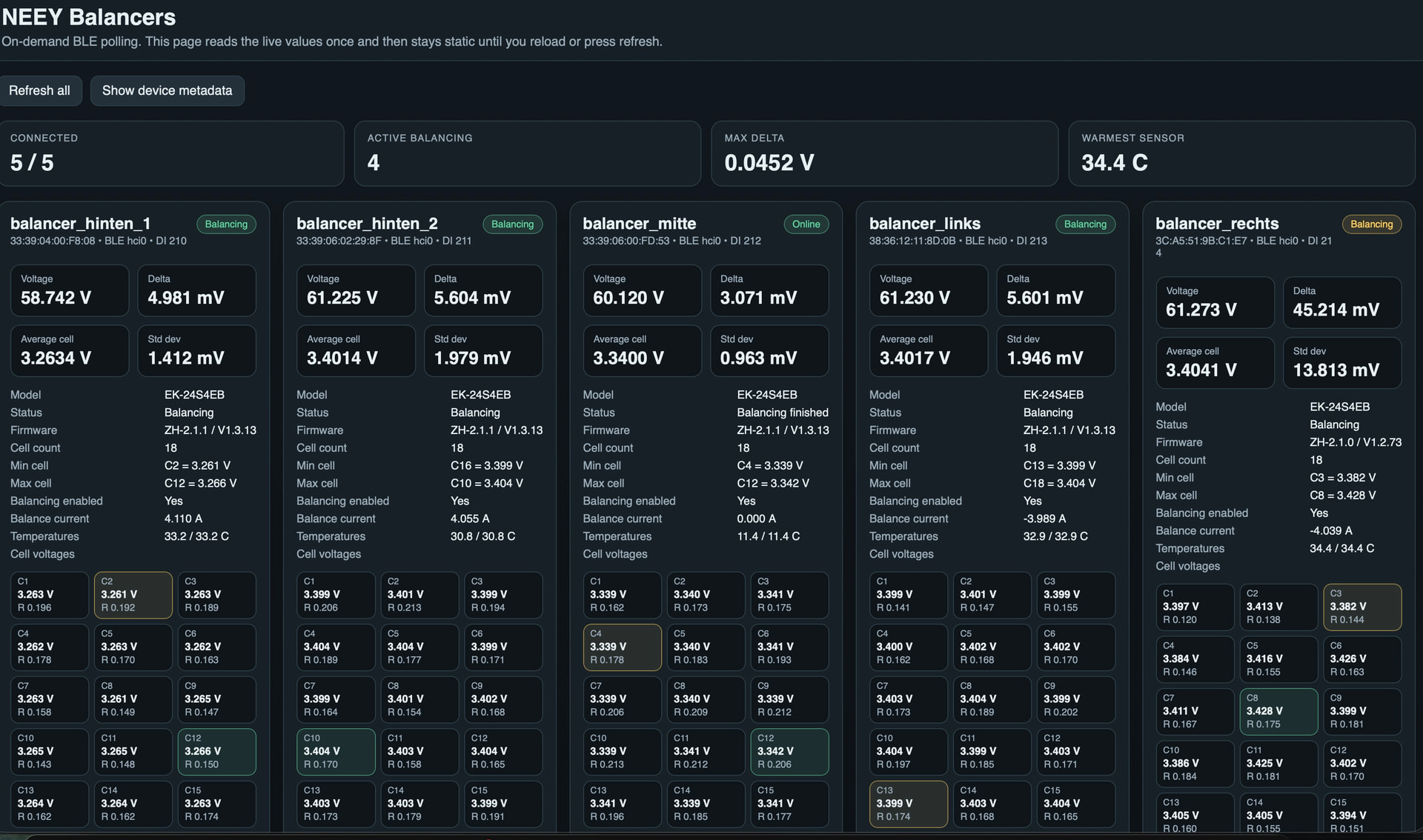Click the 45.214 mV Delta box

[1341, 302]
